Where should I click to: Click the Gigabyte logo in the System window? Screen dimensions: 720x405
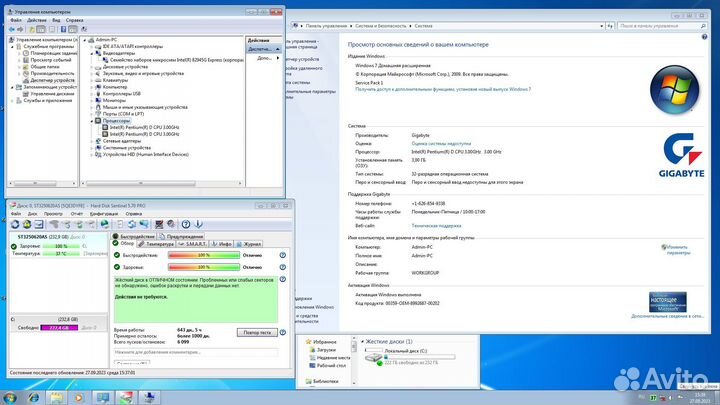pos(681,155)
